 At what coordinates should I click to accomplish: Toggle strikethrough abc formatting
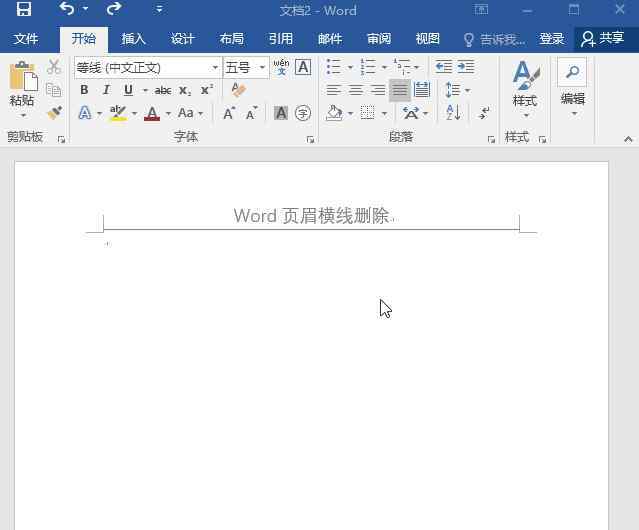163,90
